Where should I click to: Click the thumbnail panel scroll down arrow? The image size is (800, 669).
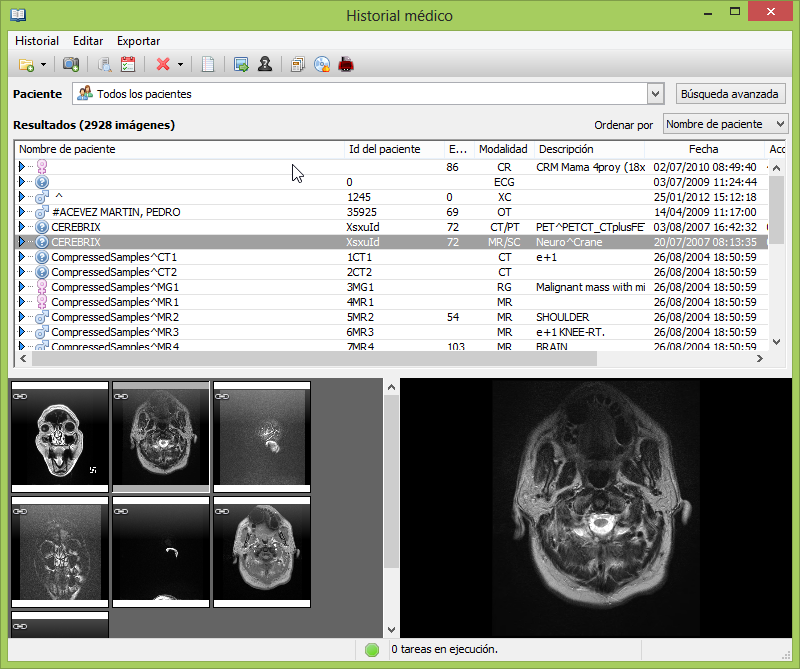[x=391, y=630]
